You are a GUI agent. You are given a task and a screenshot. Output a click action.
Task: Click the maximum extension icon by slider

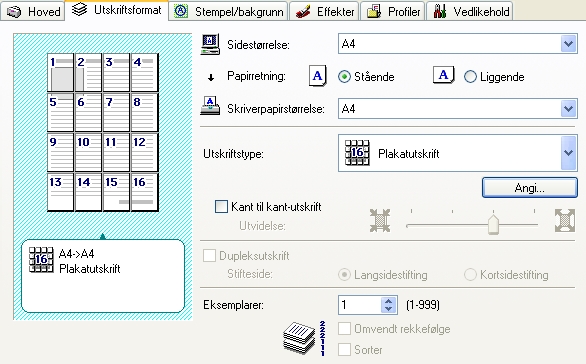click(565, 220)
